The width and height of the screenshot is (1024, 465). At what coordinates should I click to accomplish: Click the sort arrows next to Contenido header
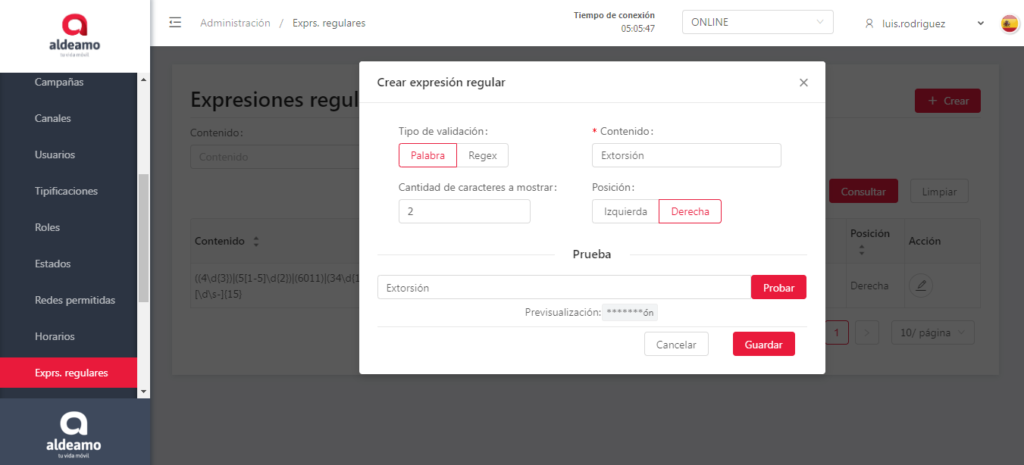[x=256, y=242]
